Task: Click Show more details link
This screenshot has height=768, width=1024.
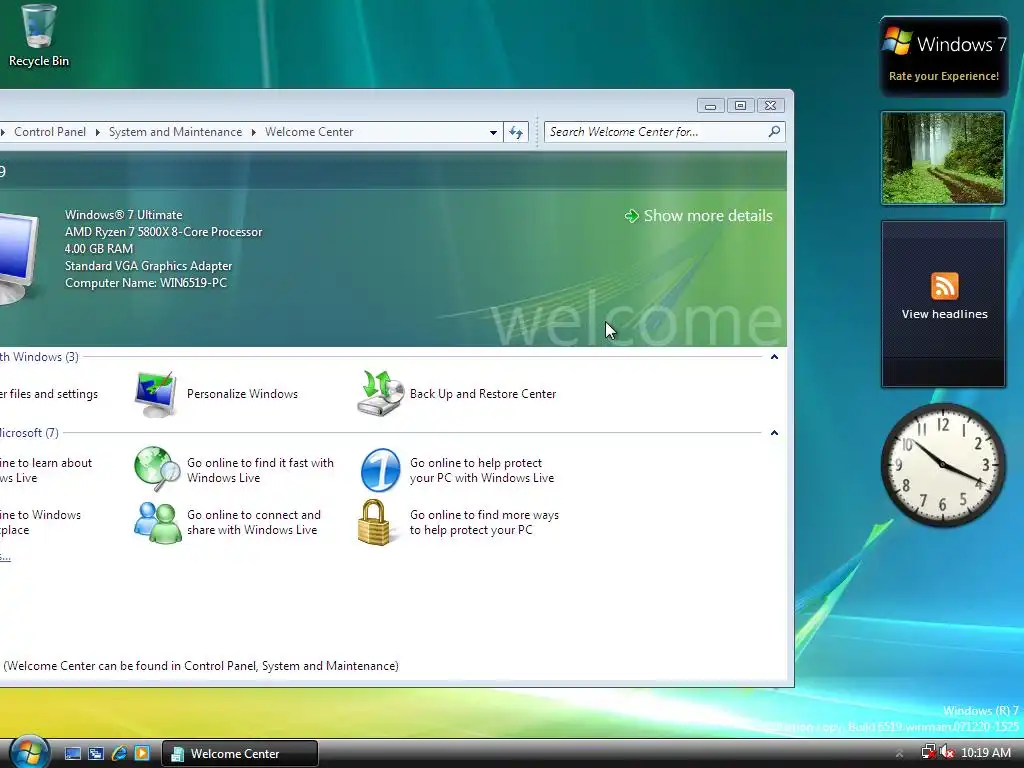Action: [x=708, y=216]
